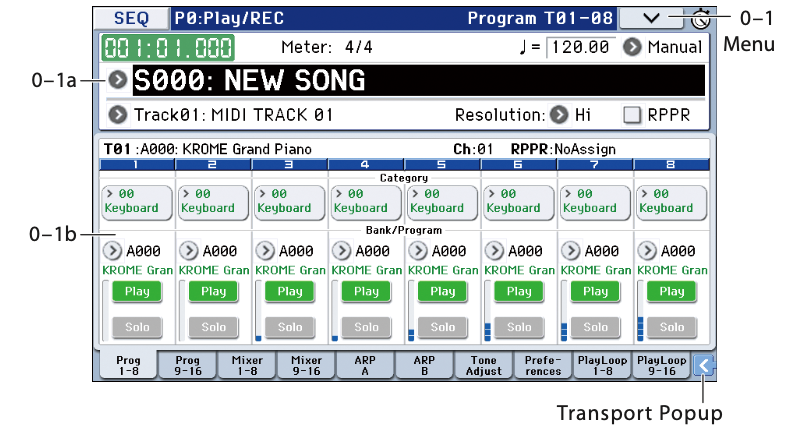Open track 5 Bank/Program popup arrow
Image resolution: width=806 pixels, height=434 pixels.
tap(418, 251)
